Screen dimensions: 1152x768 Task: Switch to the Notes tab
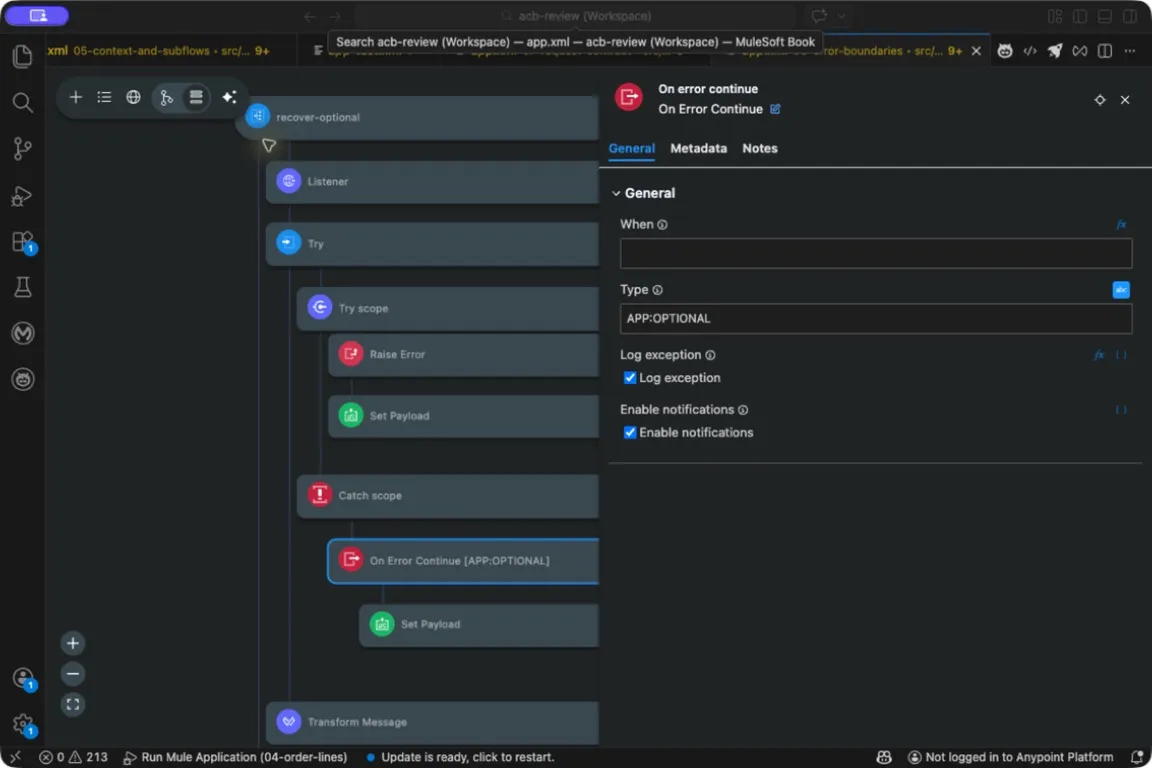pos(760,148)
